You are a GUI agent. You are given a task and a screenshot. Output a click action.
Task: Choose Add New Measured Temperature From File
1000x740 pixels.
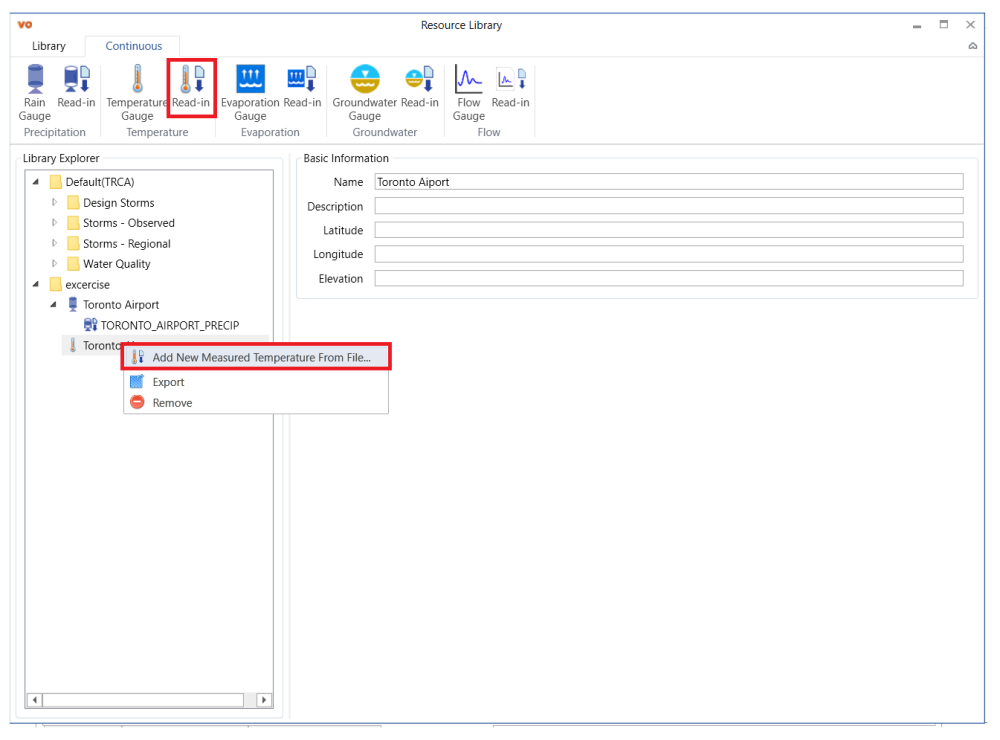[x=256, y=357]
